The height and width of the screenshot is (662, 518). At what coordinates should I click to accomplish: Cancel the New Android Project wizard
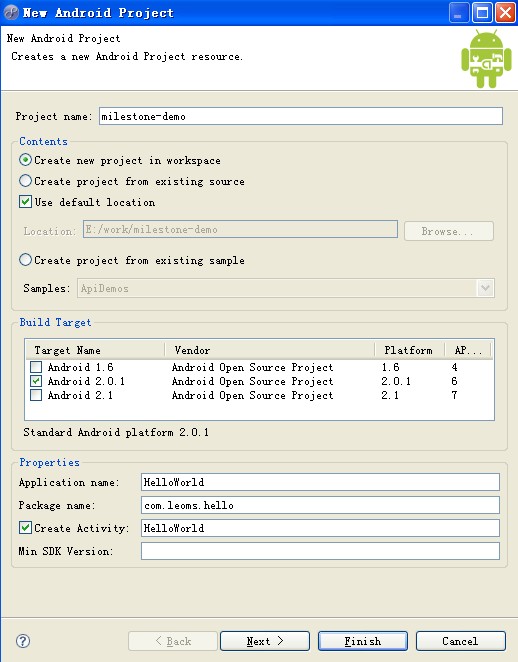[461, 641]
